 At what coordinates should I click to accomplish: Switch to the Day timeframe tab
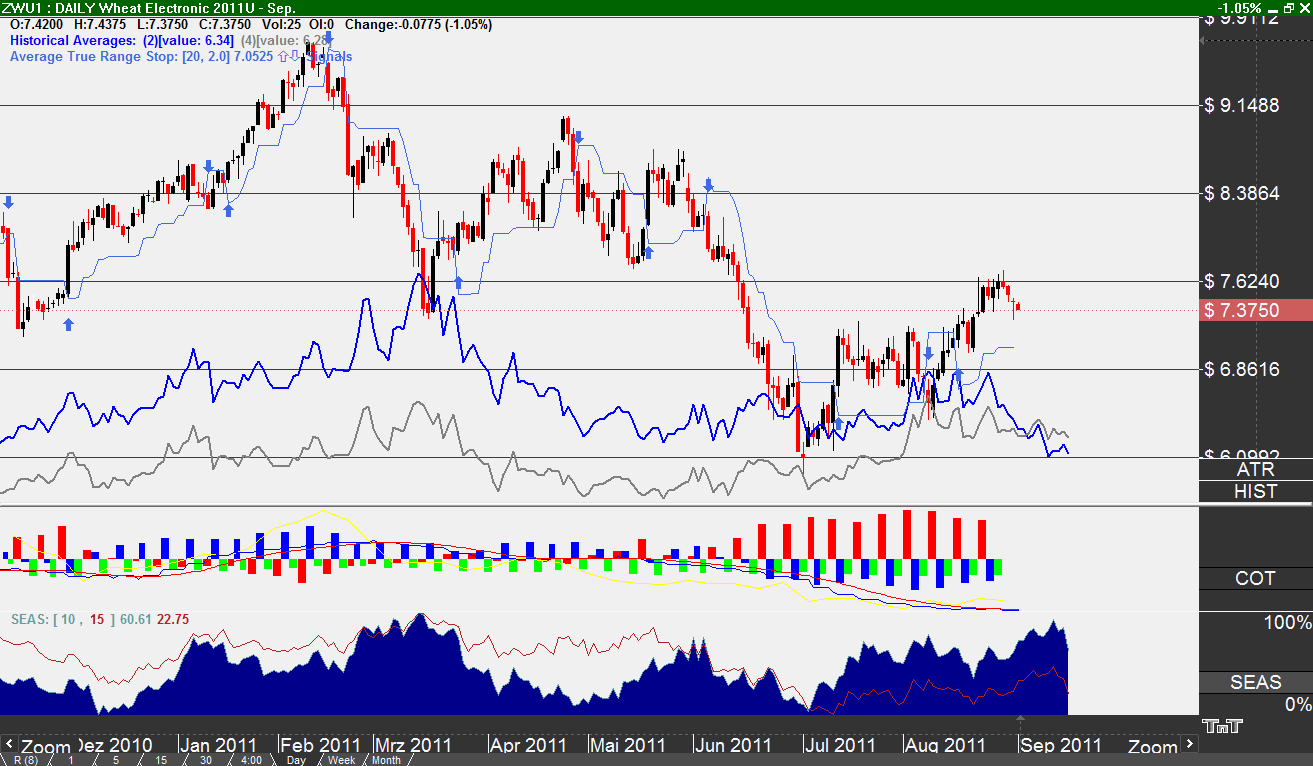(x=296, y=760)
